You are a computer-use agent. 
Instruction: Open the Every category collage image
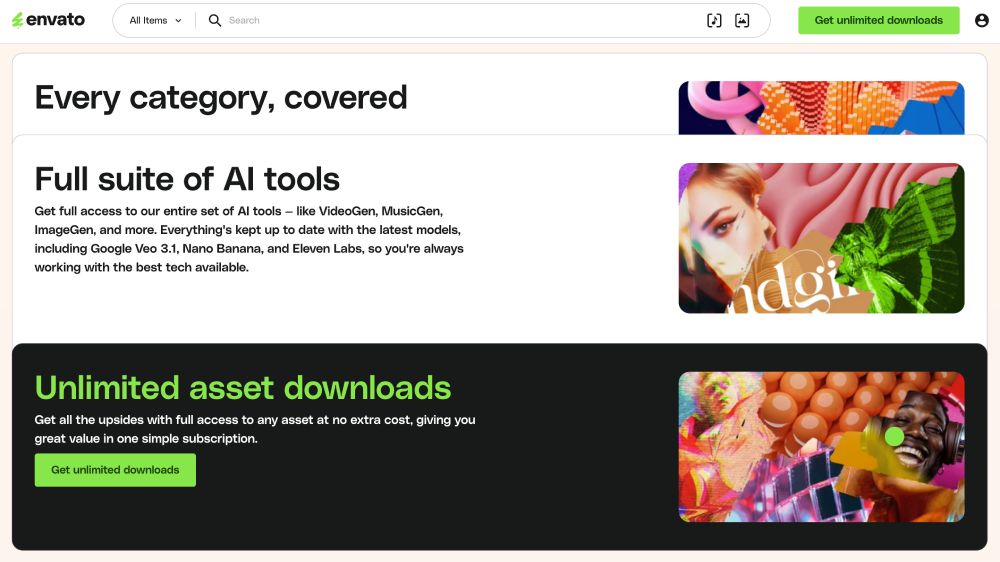pyautogui.click(x=821, y=108)
